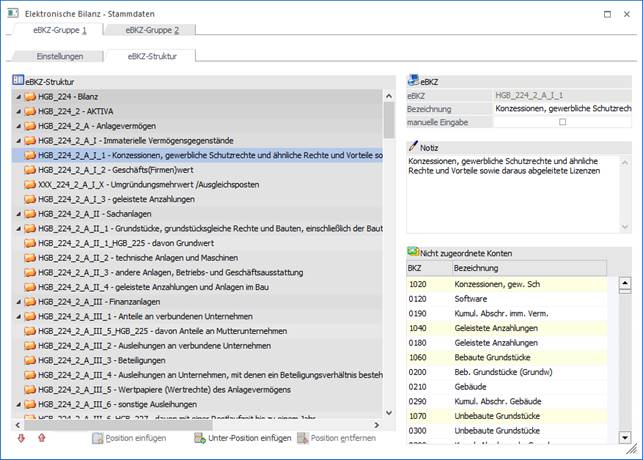Select account 0120 Software in the list
Screen dimensions: 643x460
(470, 298)
